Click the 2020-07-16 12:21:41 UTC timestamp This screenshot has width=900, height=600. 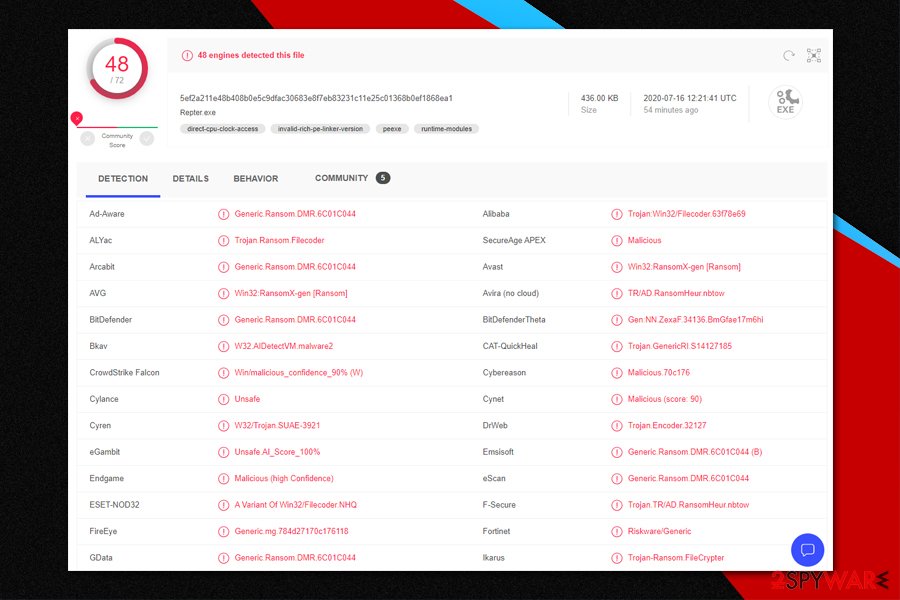click(690, 98)
